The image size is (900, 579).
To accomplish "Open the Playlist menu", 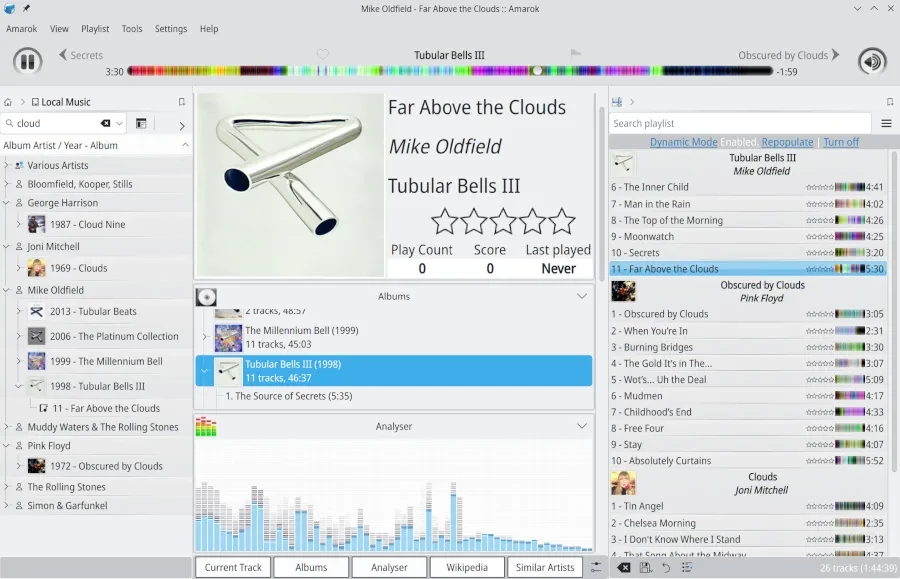I will pyautogui.click(x=95, y=29).
